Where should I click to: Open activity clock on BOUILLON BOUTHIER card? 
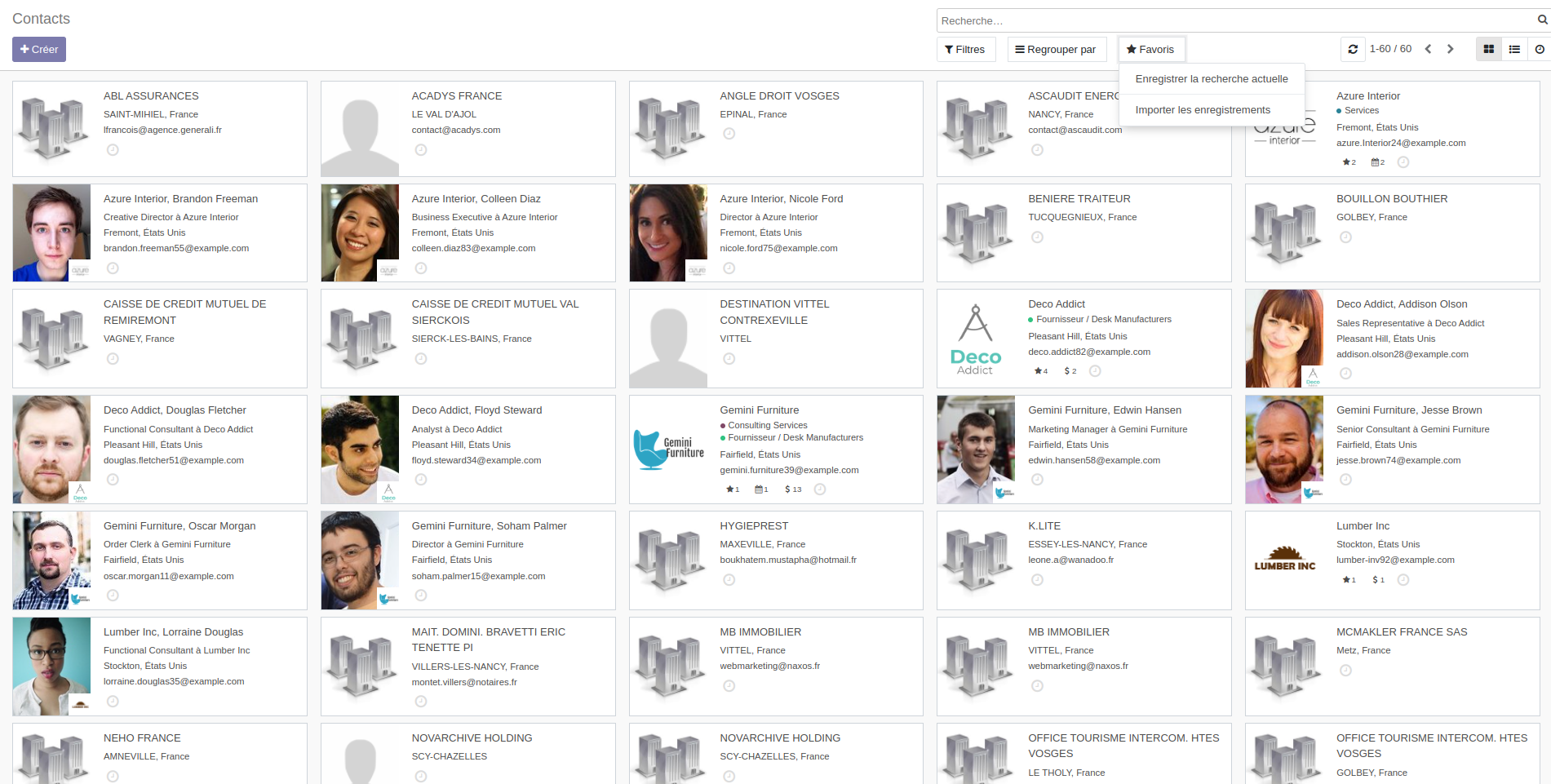[x=1345, y=237]
